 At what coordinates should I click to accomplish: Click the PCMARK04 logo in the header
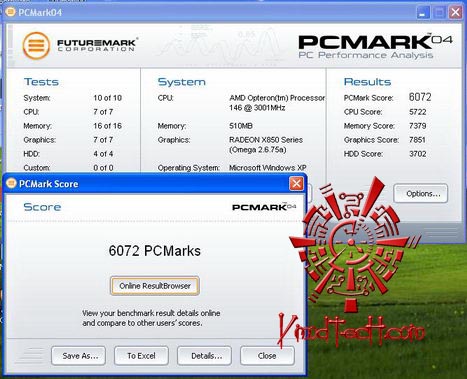(375, 46)
